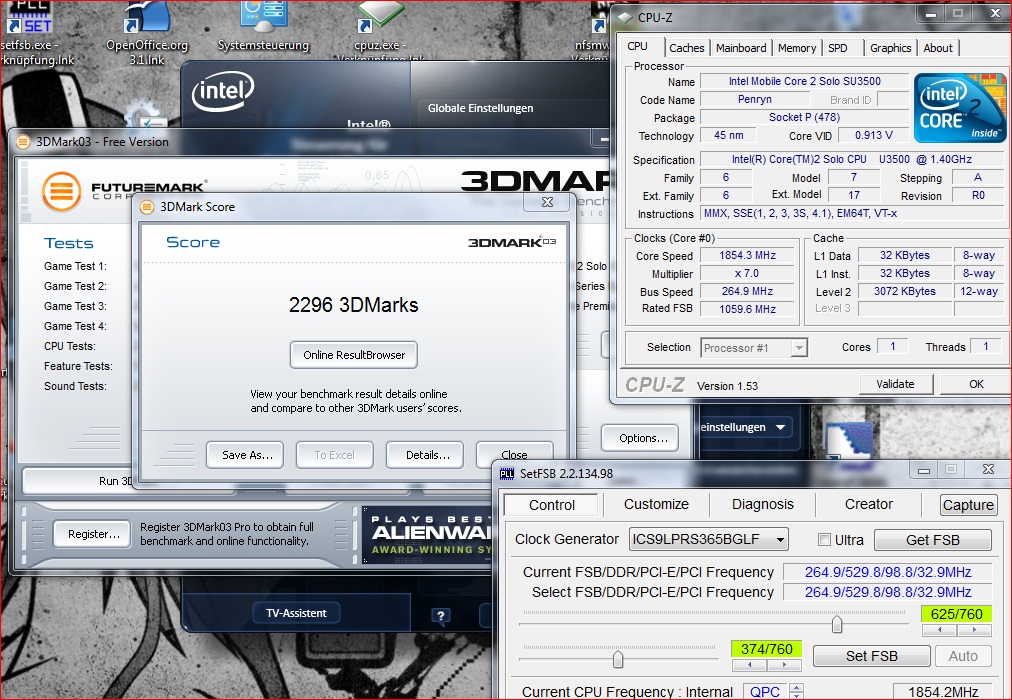Open the setfsb.exe desktop shortcut icon
The height and width of the screenshot is (700, 1012).
(29, 17)
